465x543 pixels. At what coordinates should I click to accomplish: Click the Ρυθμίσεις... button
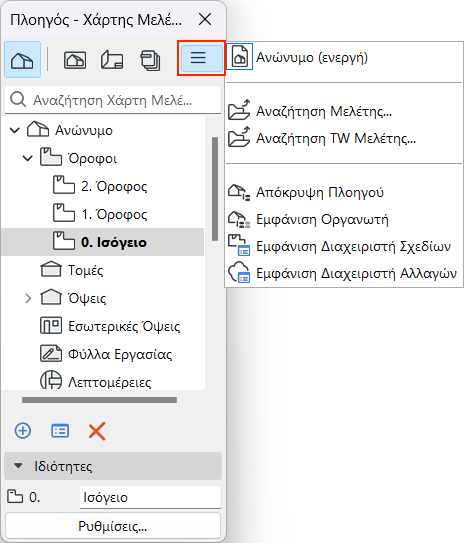coord(113,526)
